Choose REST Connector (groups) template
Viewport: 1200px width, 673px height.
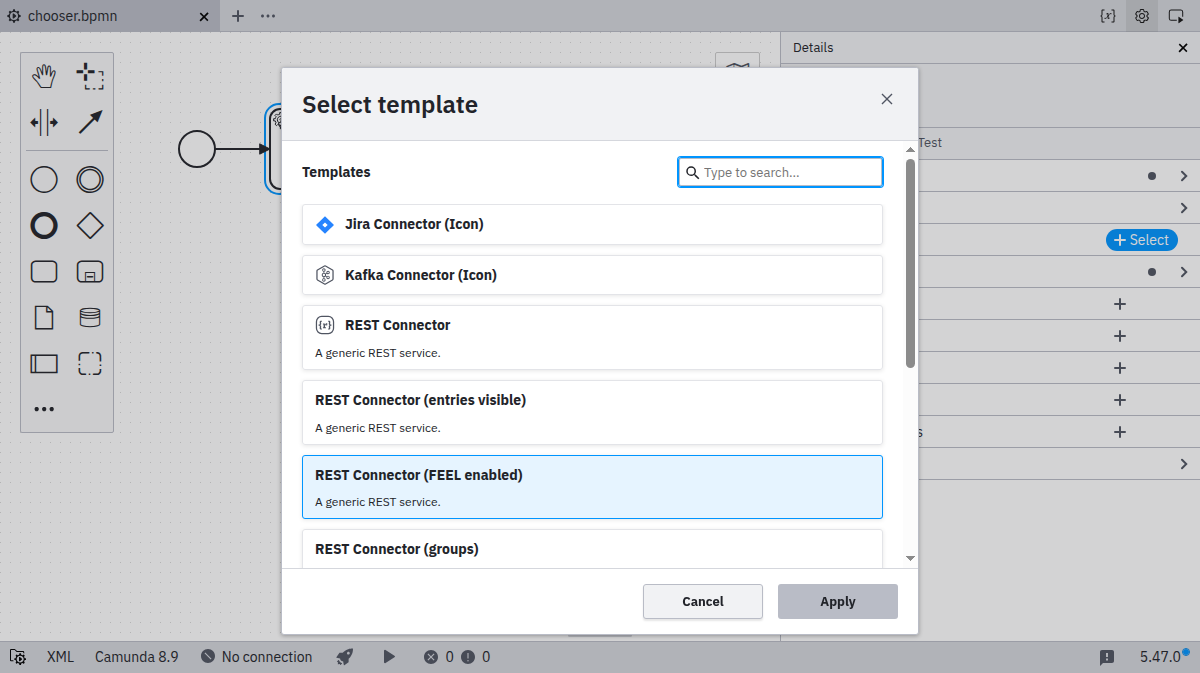(x=592, y=549)
